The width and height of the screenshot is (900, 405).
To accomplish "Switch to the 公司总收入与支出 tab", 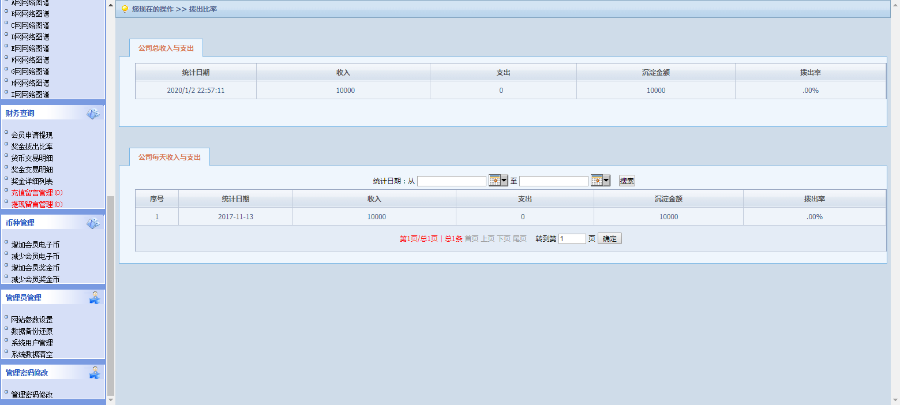I will 166,48.
